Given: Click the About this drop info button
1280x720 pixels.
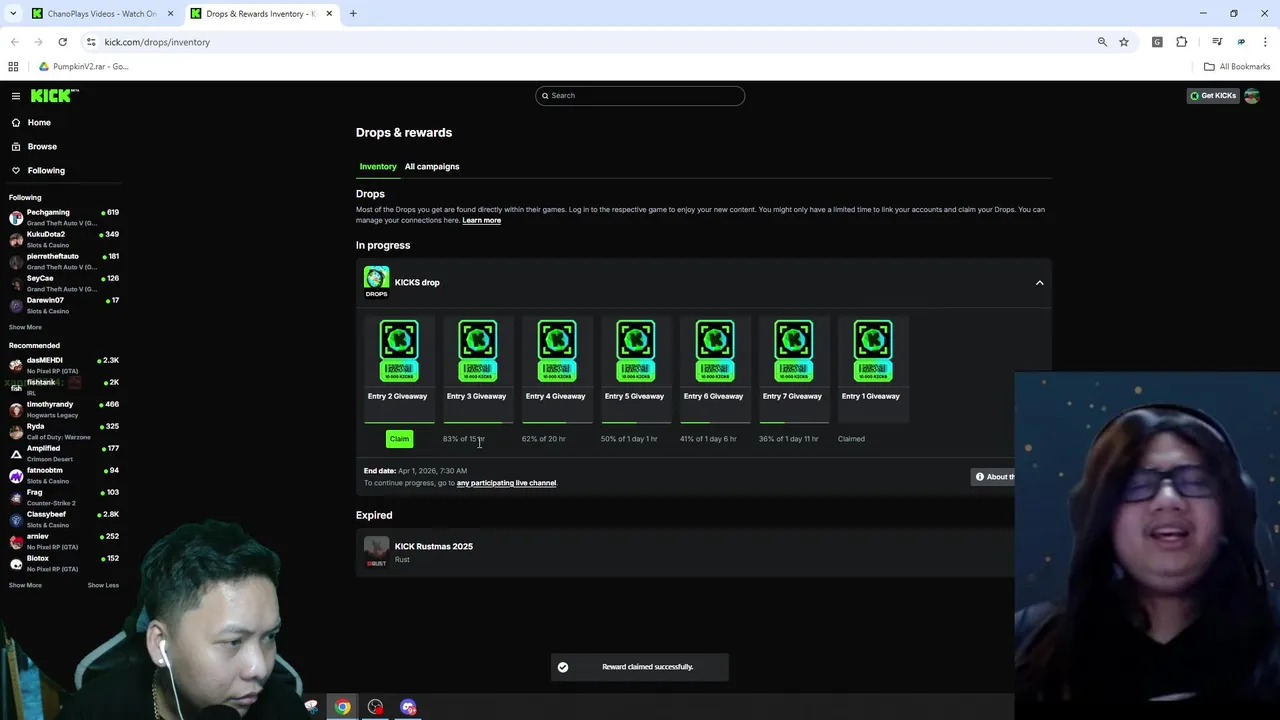Looking at the screenshot, I should (x=994, y=477).
